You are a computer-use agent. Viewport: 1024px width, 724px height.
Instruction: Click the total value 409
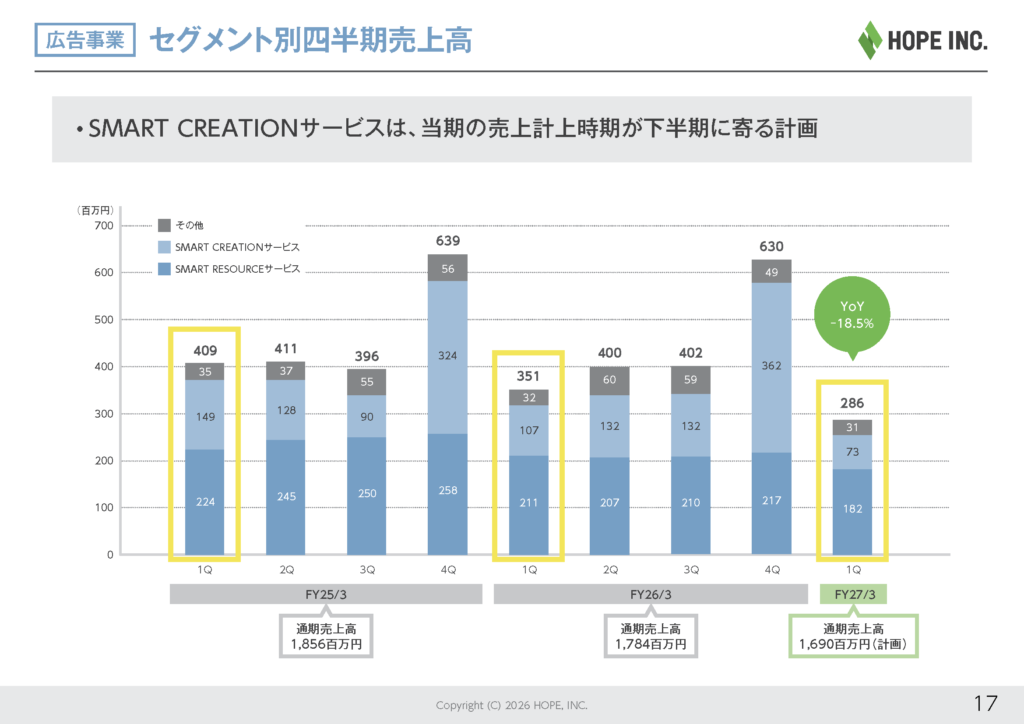(205, 351)
